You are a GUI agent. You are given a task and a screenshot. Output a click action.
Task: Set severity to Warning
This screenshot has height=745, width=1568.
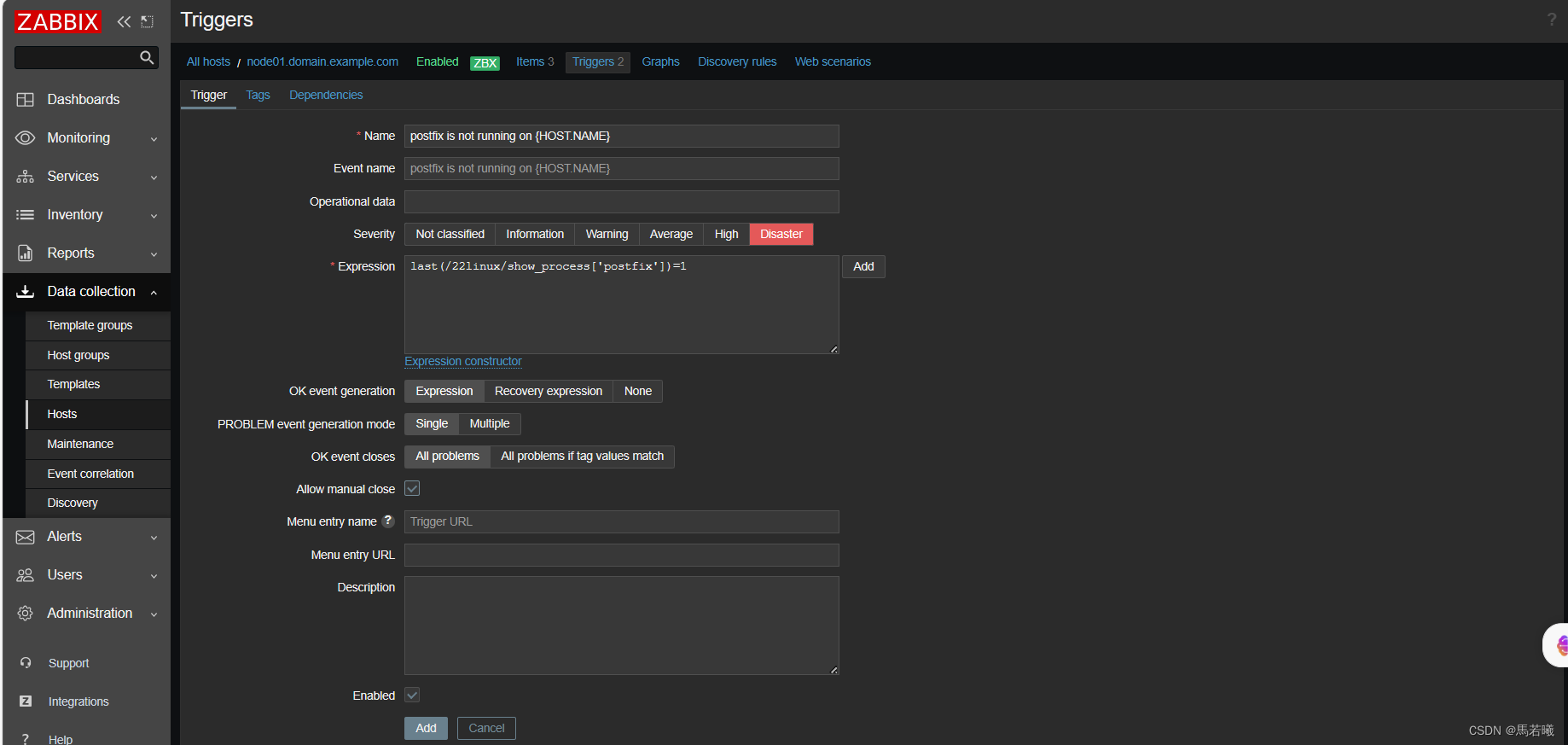pyautogui.click(x=607, y=235)
